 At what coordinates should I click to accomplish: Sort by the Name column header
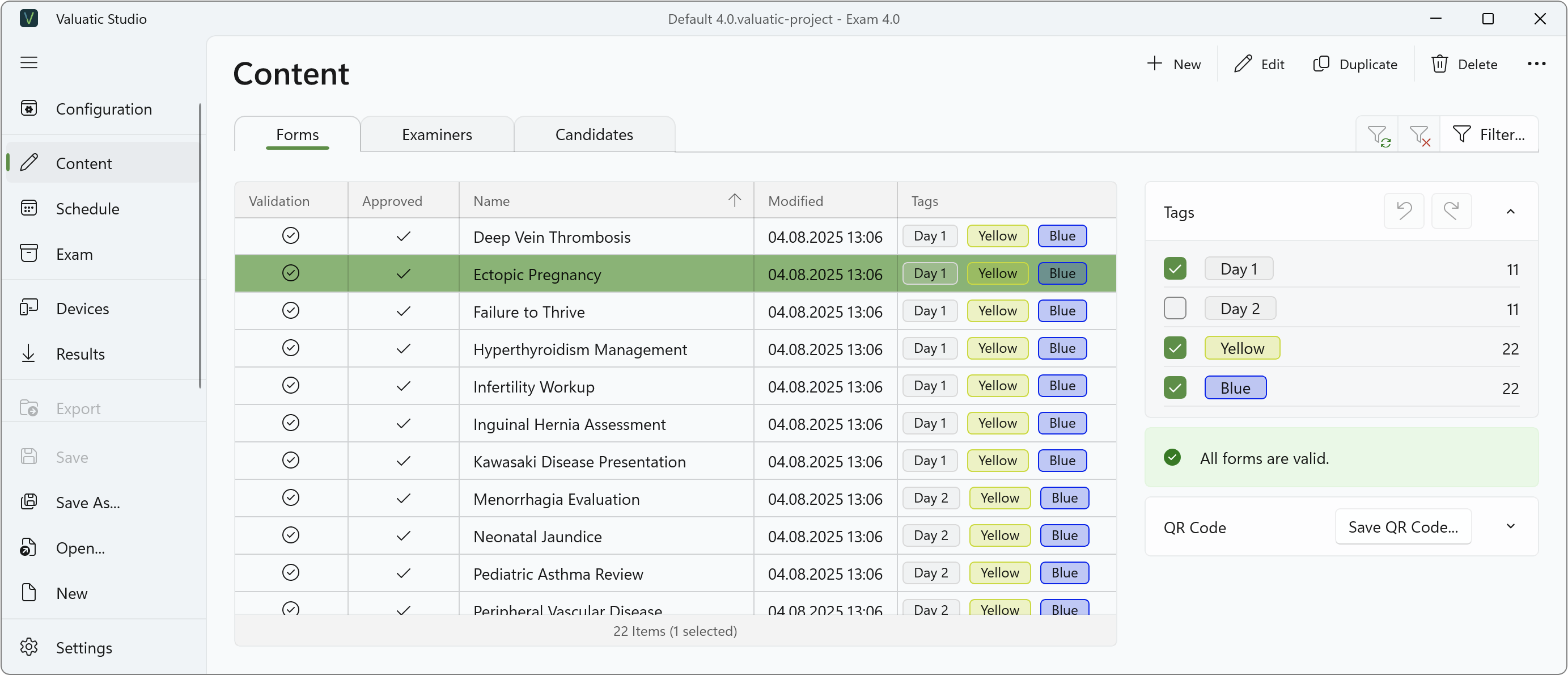606,200
